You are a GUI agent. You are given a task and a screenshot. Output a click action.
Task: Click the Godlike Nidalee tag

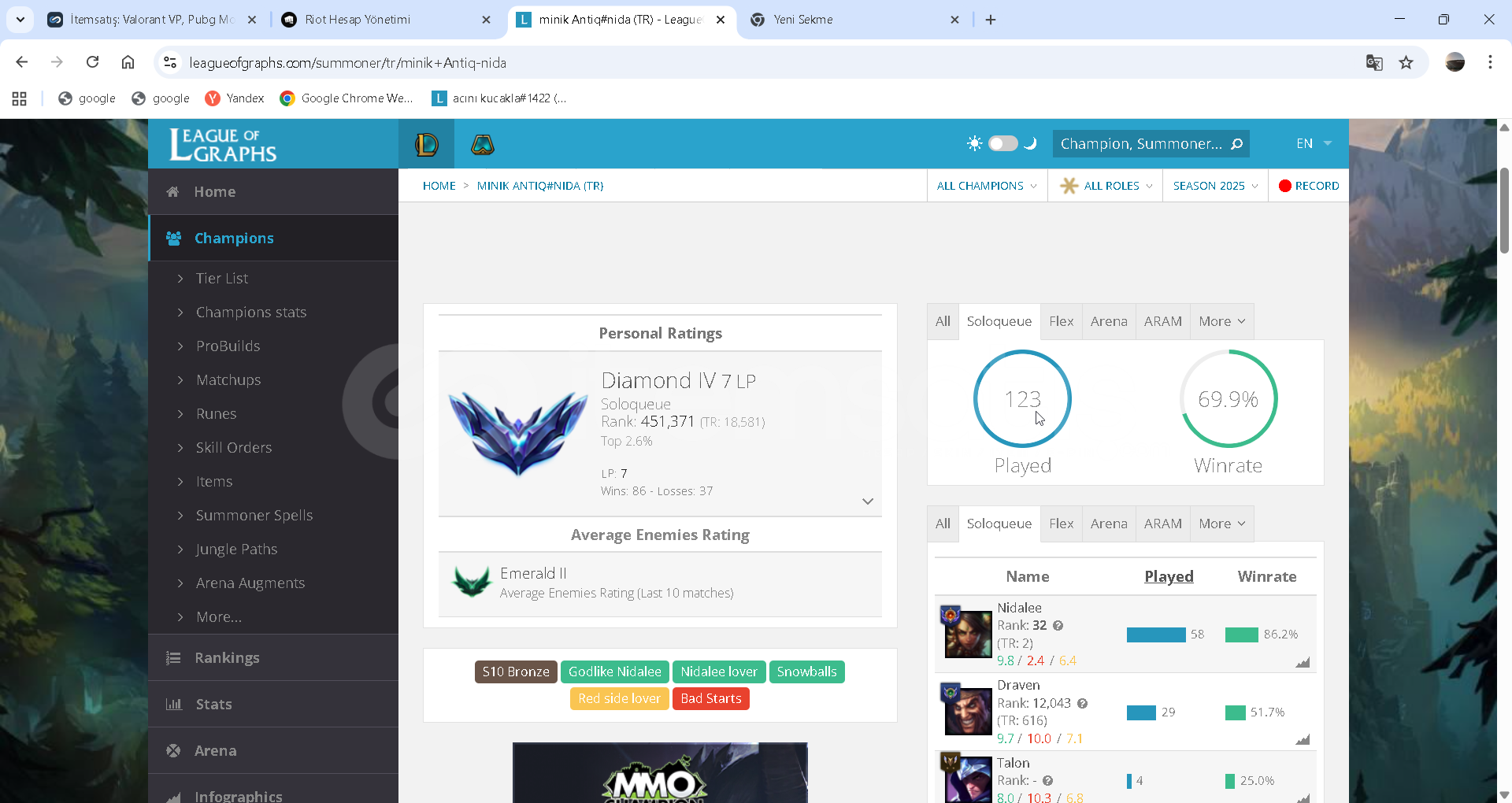click(615, 672)
